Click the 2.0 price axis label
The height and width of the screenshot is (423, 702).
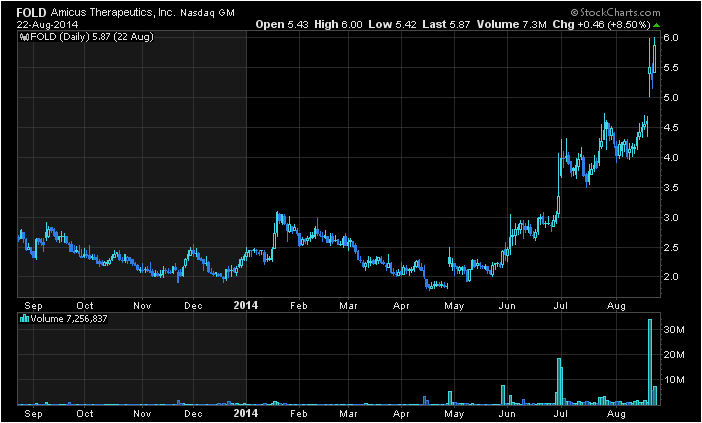point(672,277)
